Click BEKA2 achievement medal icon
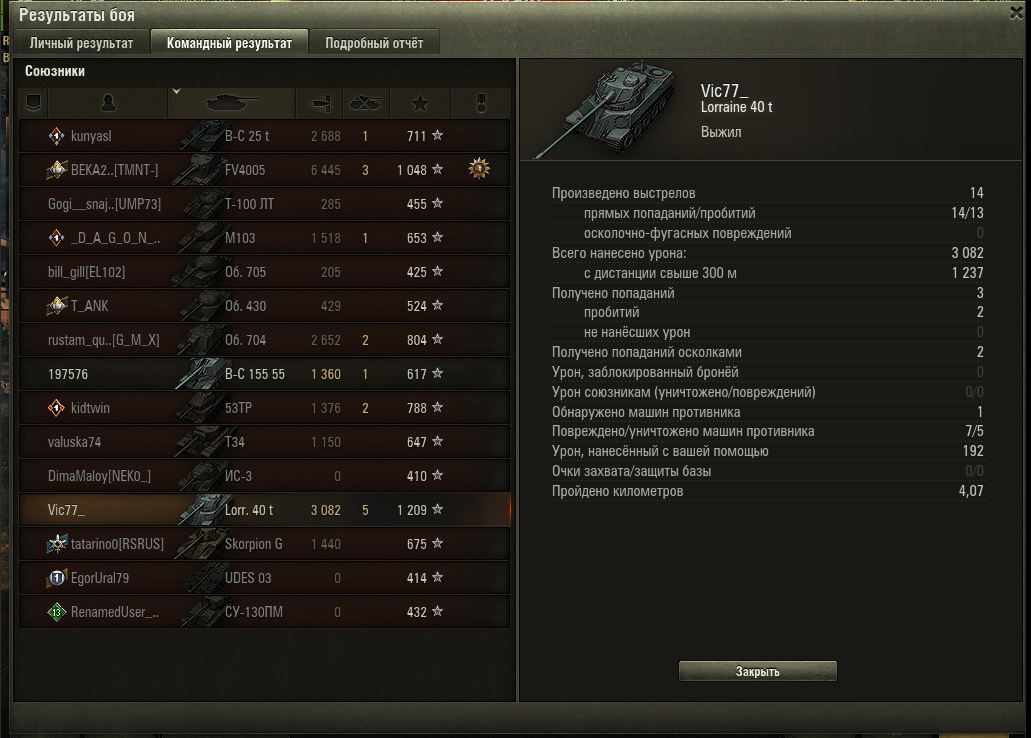Image resolution: width=1031 pixels, height=738 pixels. coord(479,169)
